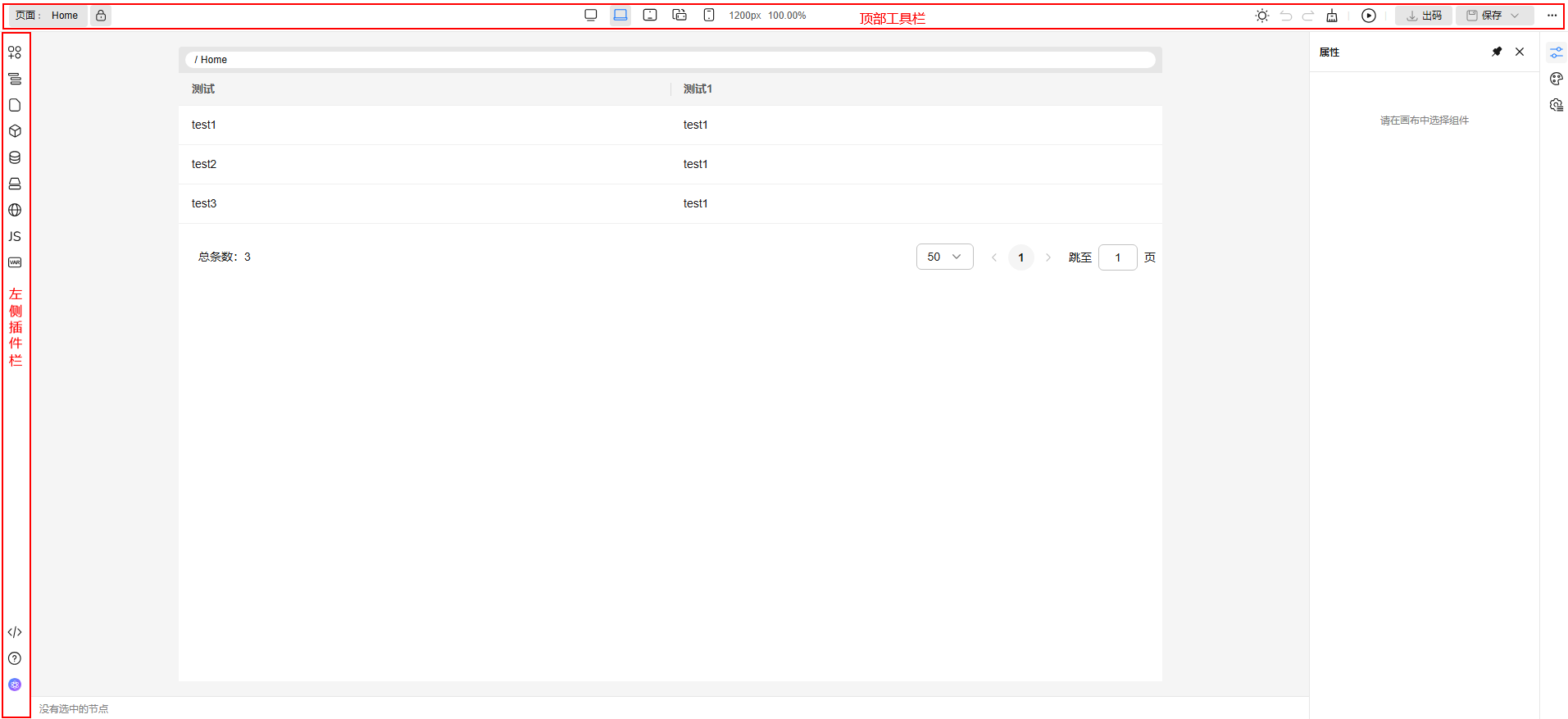Open the schema code view icon
1568x719 pixels.
pyautogui.click(x=15, y=632)
